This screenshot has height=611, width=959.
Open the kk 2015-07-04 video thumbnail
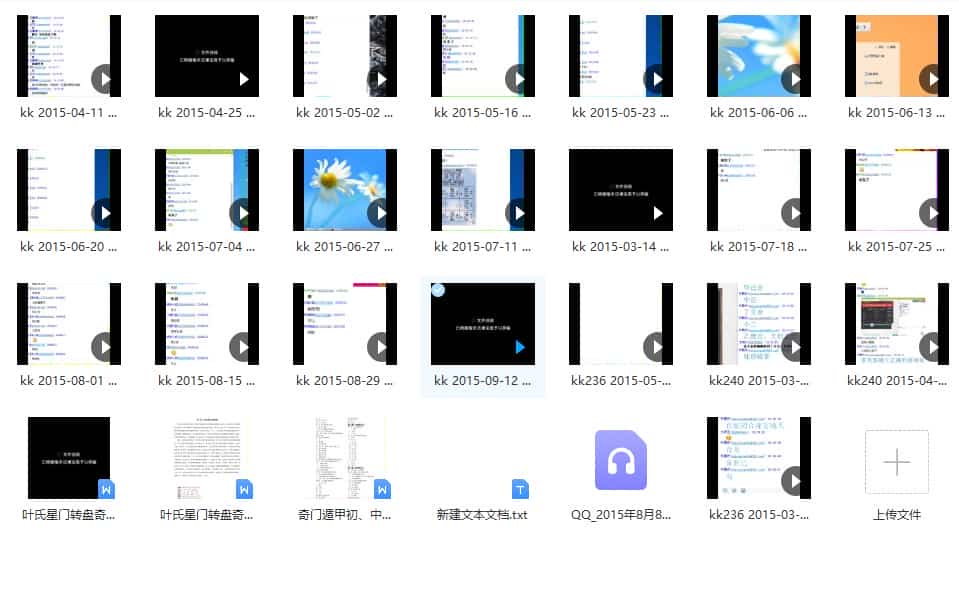click(207, 190)
